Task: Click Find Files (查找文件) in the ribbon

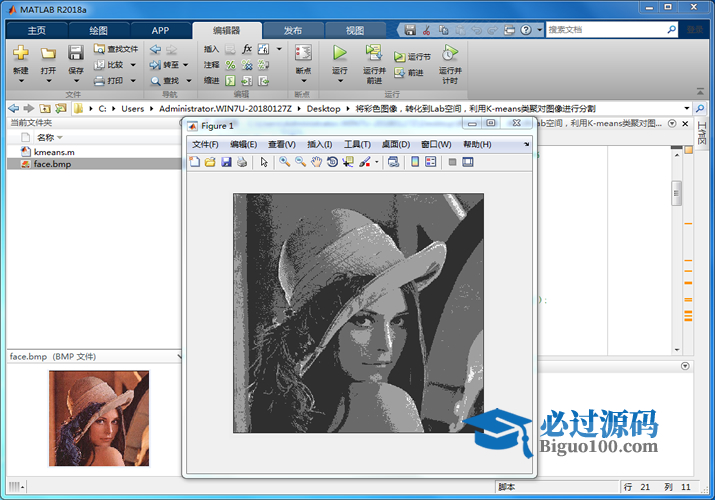Action: tap(116, 49)
